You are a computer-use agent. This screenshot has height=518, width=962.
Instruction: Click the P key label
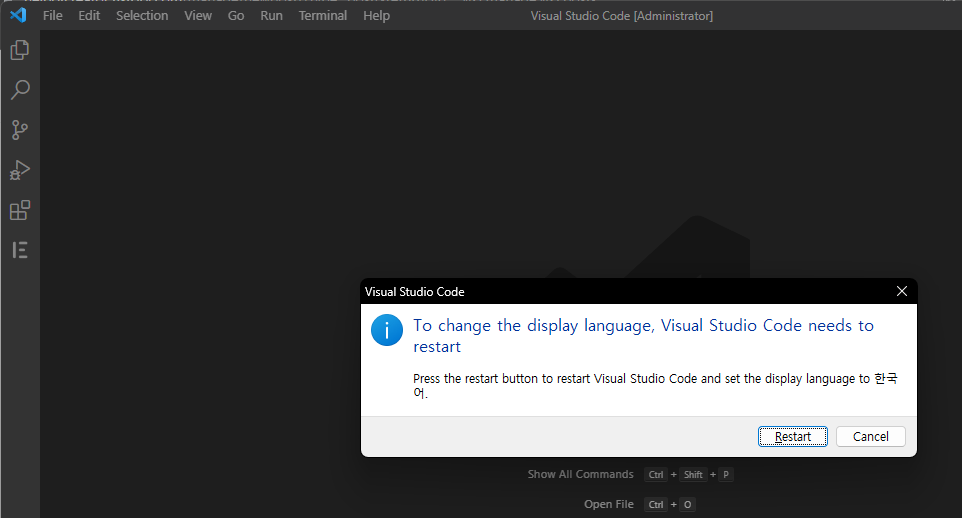pos(726,474)
